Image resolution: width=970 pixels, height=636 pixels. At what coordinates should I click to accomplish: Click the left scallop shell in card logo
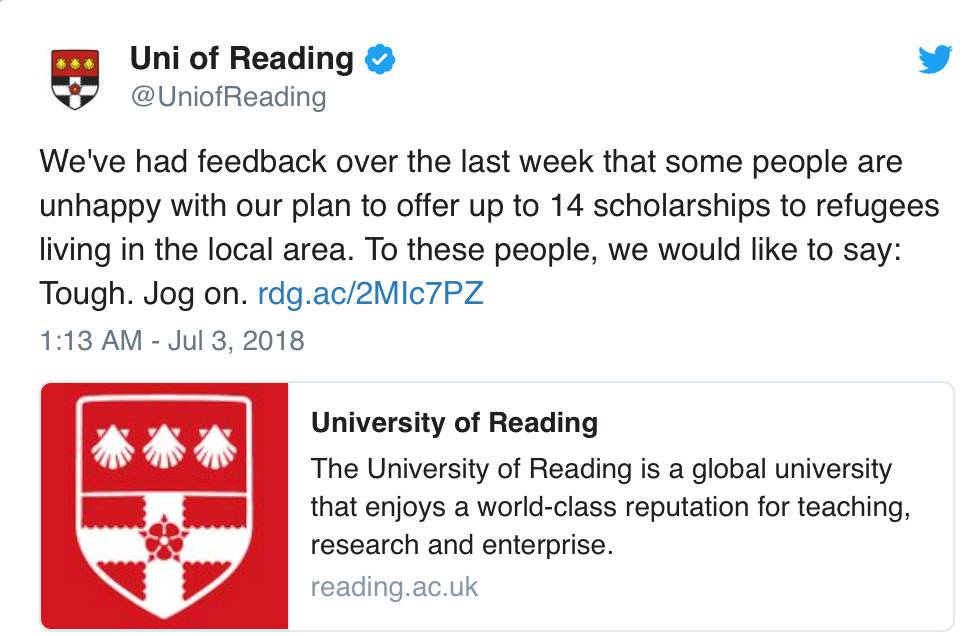(x=113, y=447)
